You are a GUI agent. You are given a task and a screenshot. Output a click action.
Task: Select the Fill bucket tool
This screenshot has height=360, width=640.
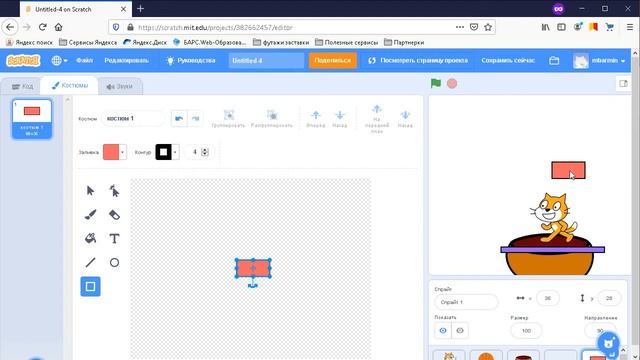coord(90,238)
